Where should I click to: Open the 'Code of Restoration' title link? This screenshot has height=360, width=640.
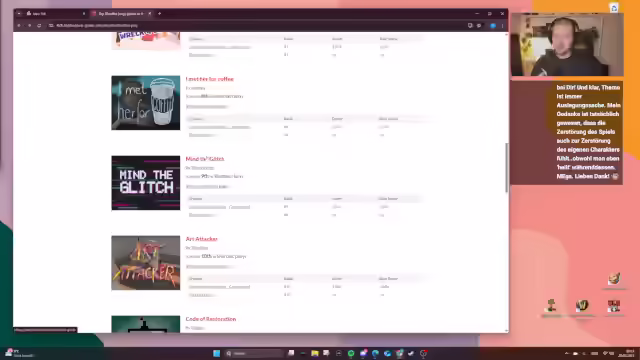click(x=211, y=319)
